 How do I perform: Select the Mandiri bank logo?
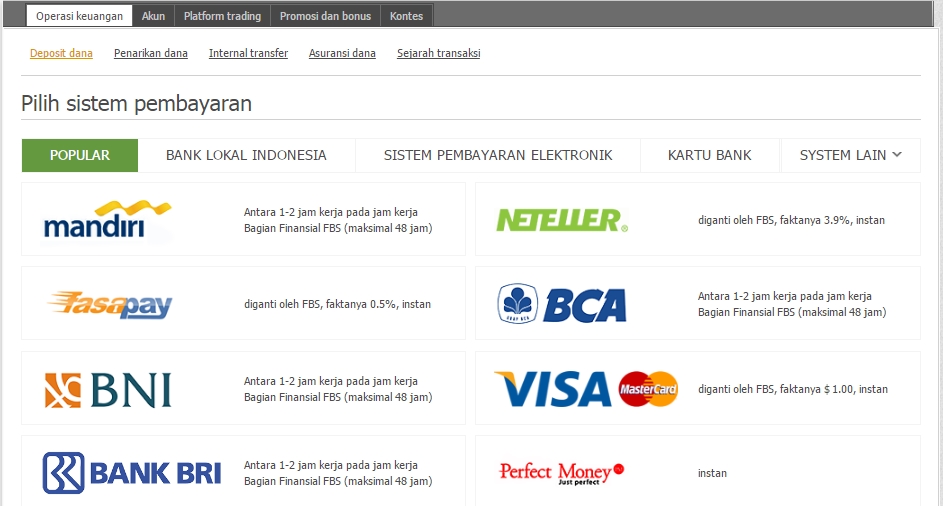[x=108, y=220]
